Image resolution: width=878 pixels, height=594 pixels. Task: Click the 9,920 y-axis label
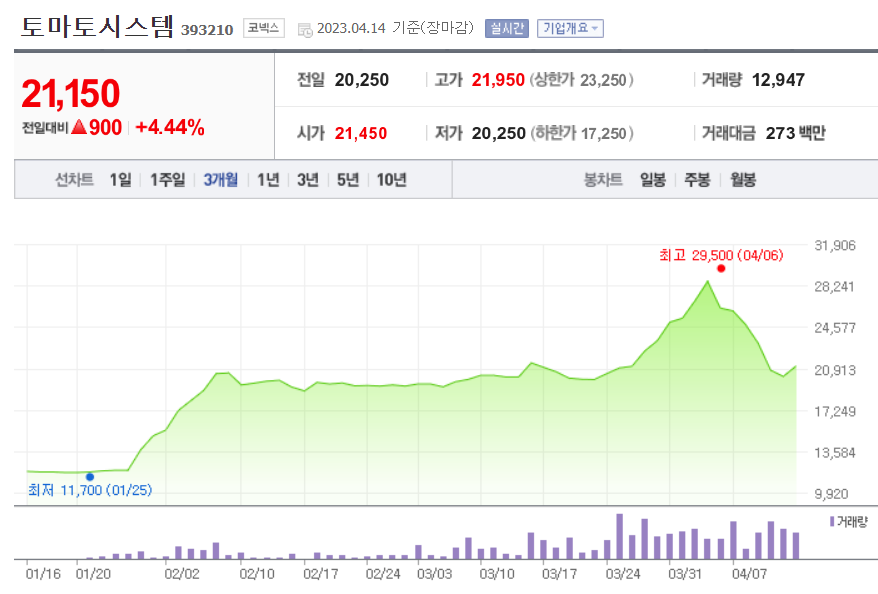pos(831,494)
